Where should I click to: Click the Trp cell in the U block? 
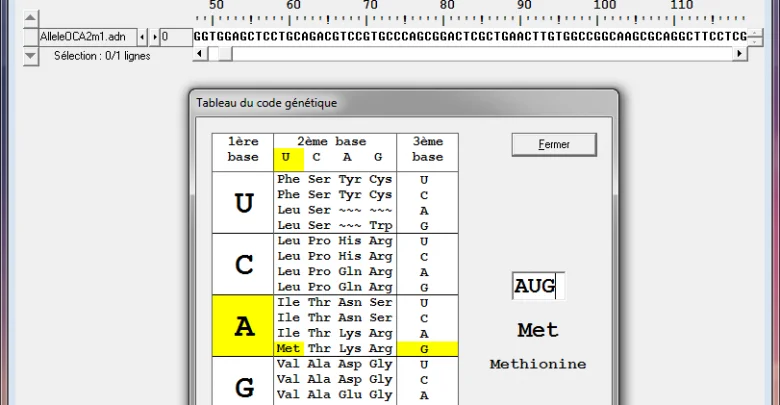click(x=381, y=225)
